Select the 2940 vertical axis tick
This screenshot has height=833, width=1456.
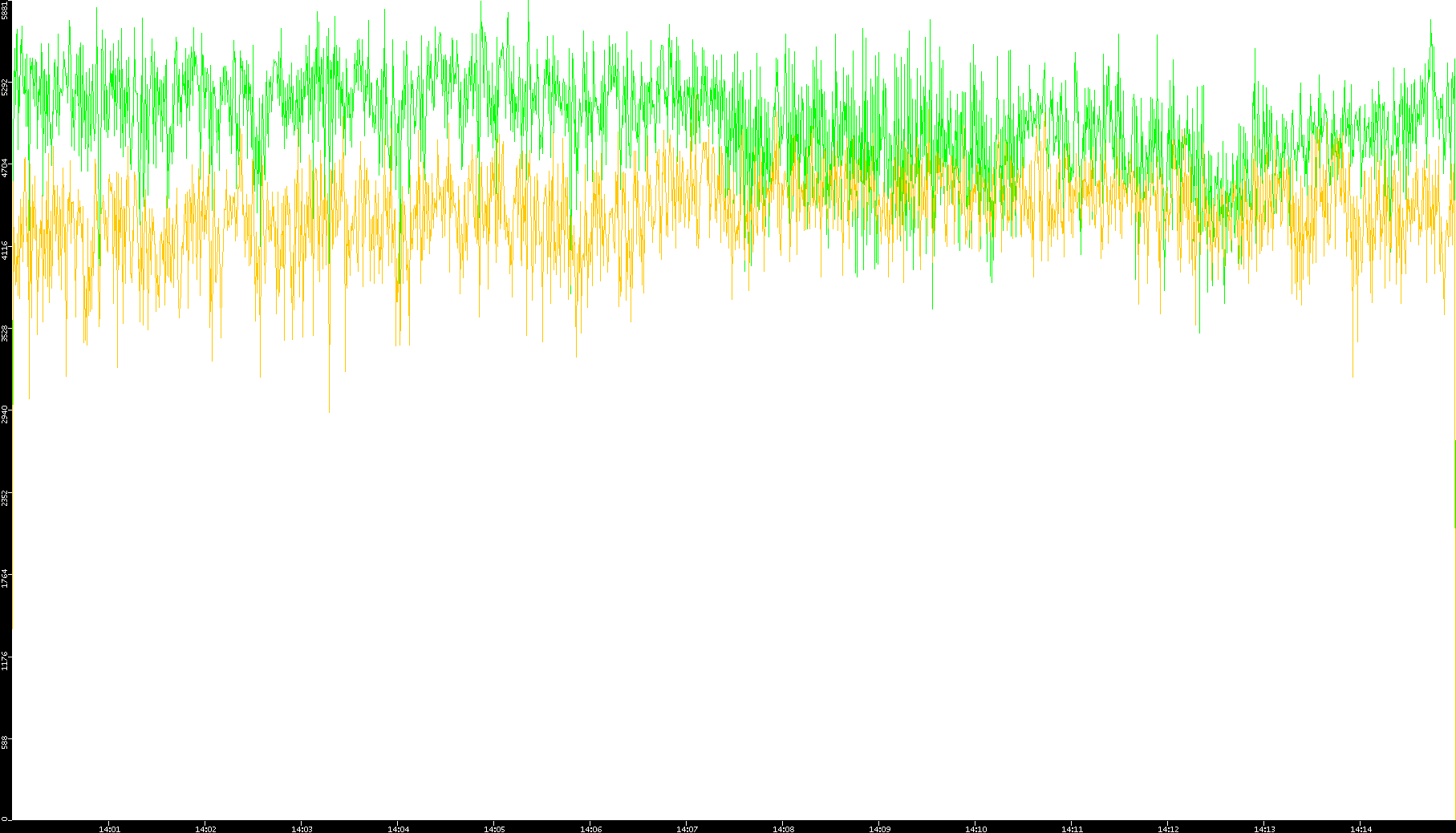[6, 414]
